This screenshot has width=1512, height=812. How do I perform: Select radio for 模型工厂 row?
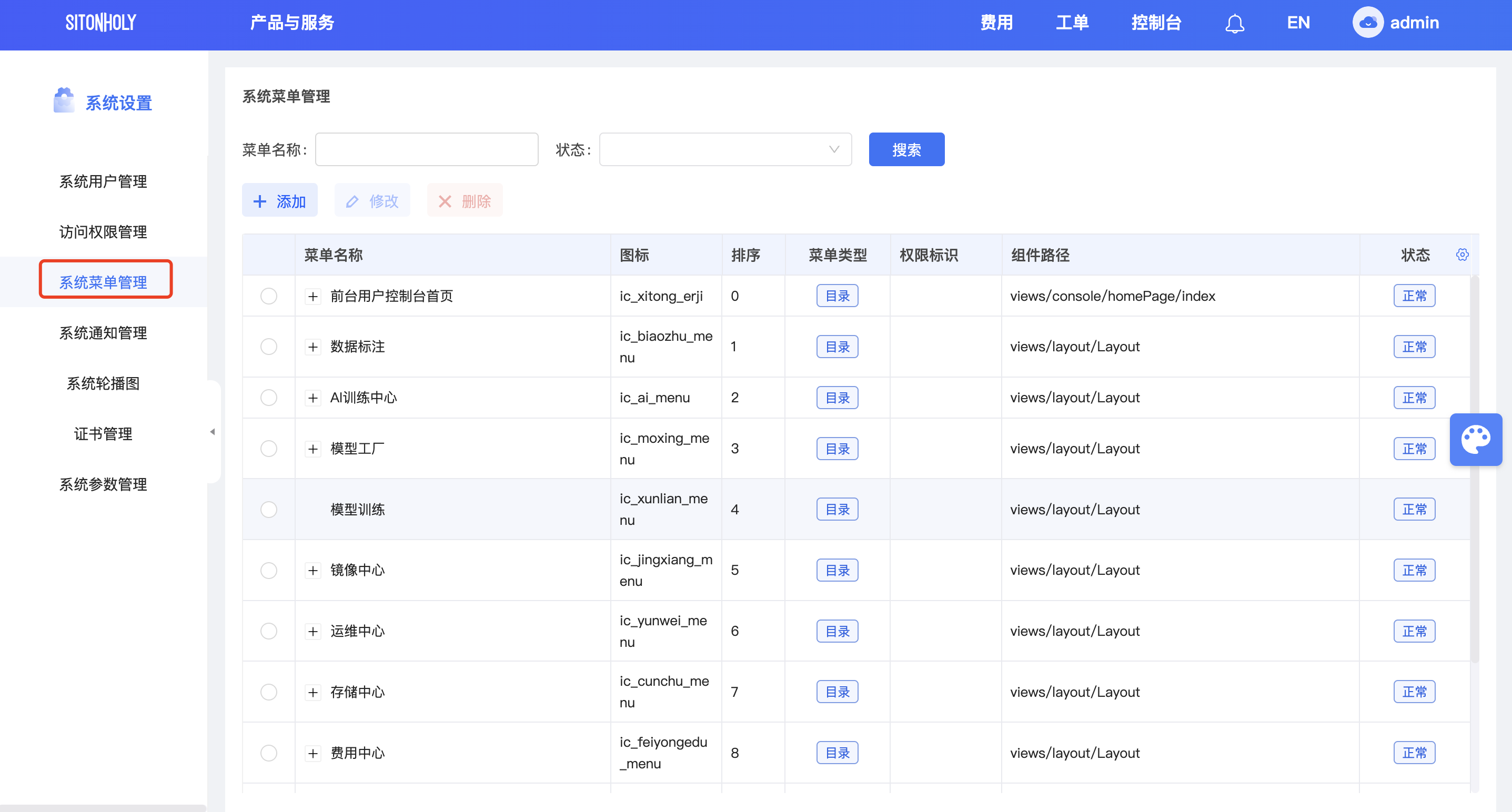click(269, 449)
